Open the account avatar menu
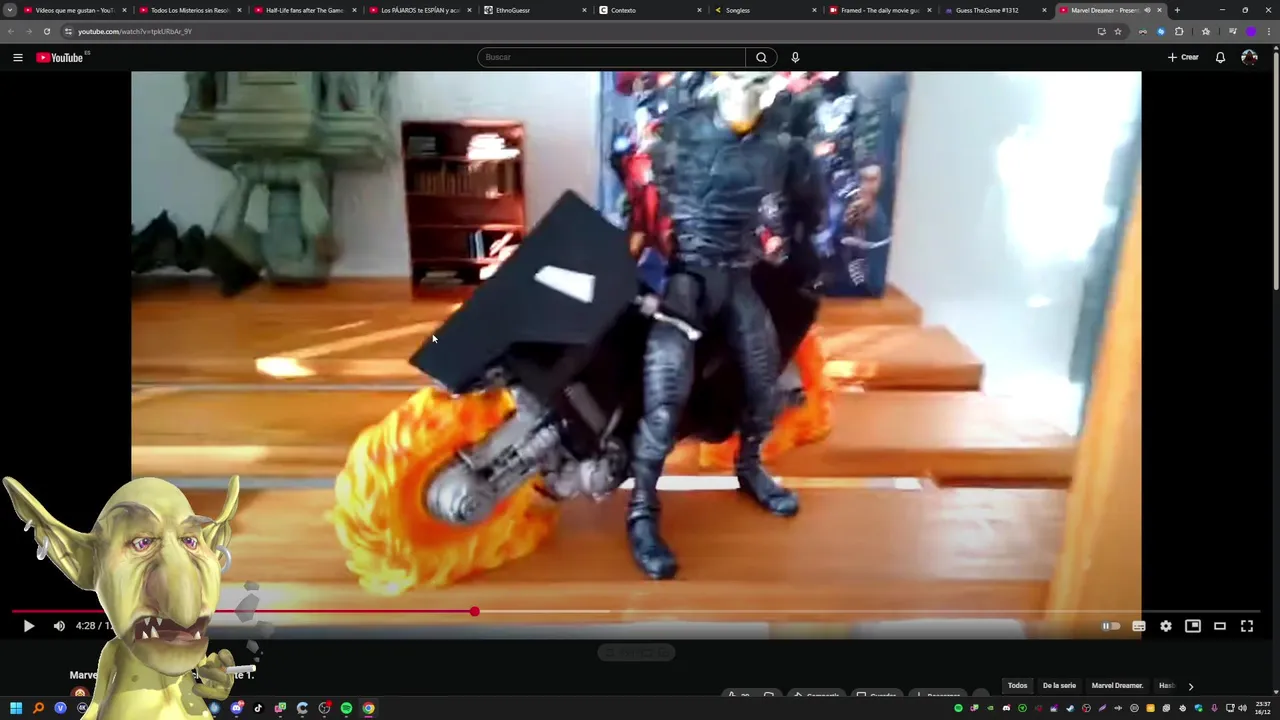 (x=1249, y=57)
